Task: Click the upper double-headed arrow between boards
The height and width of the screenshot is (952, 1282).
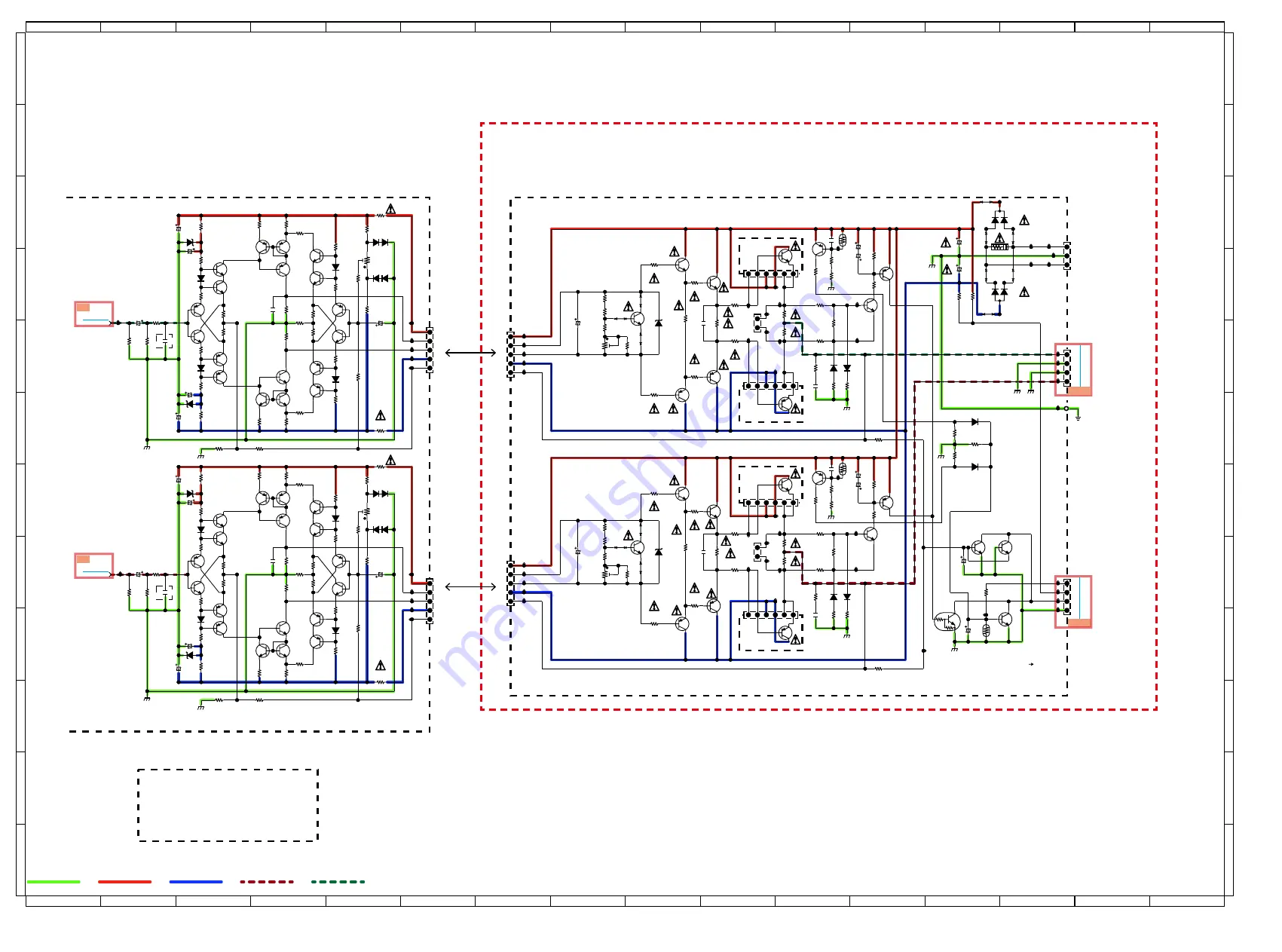Action: coord(471,353)
